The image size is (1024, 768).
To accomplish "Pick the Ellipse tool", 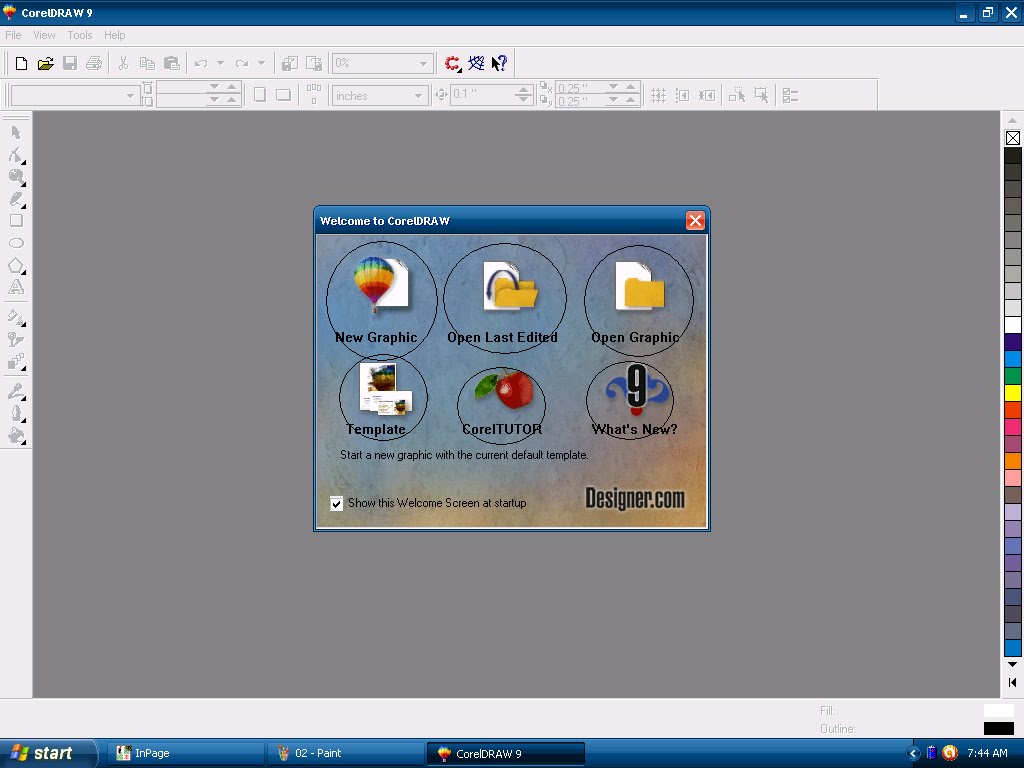I will pos(15,244).
